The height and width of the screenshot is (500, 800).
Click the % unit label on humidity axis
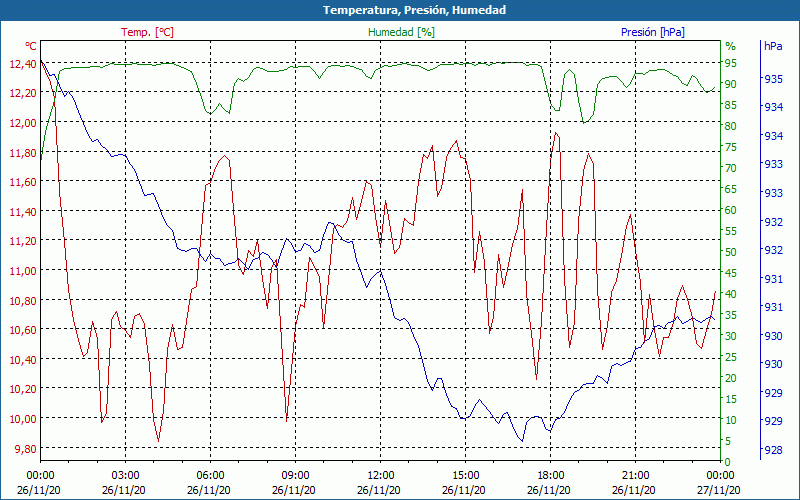point(731,46)
